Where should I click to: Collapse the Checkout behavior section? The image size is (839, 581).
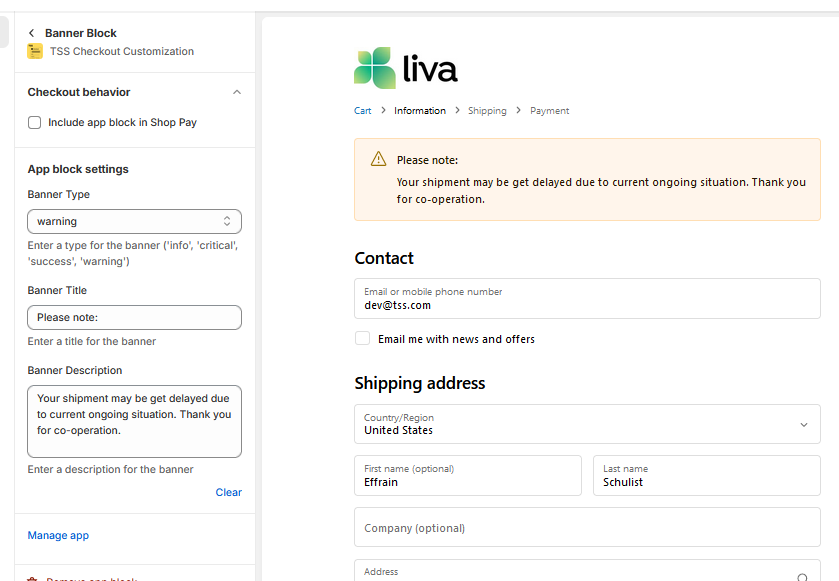(x=237, y=92)
